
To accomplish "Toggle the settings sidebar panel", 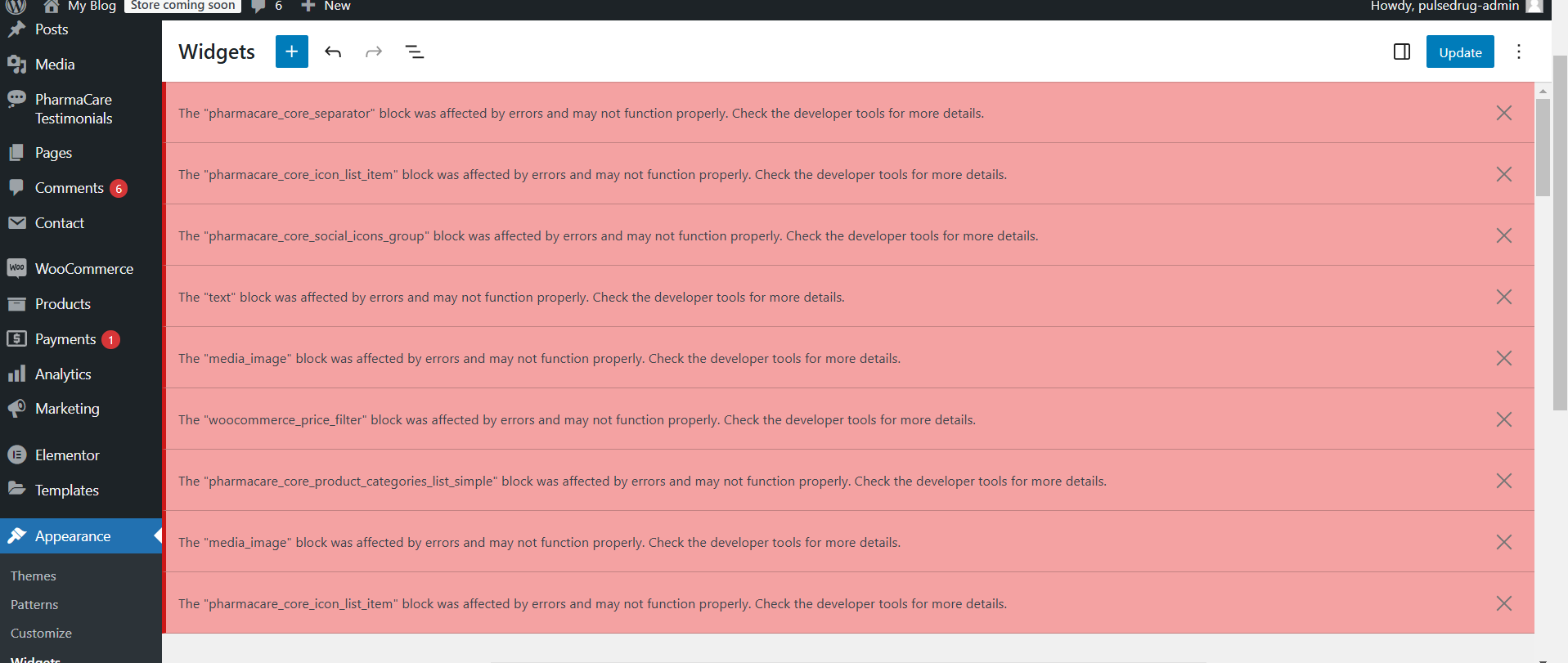I will 1402,52.
